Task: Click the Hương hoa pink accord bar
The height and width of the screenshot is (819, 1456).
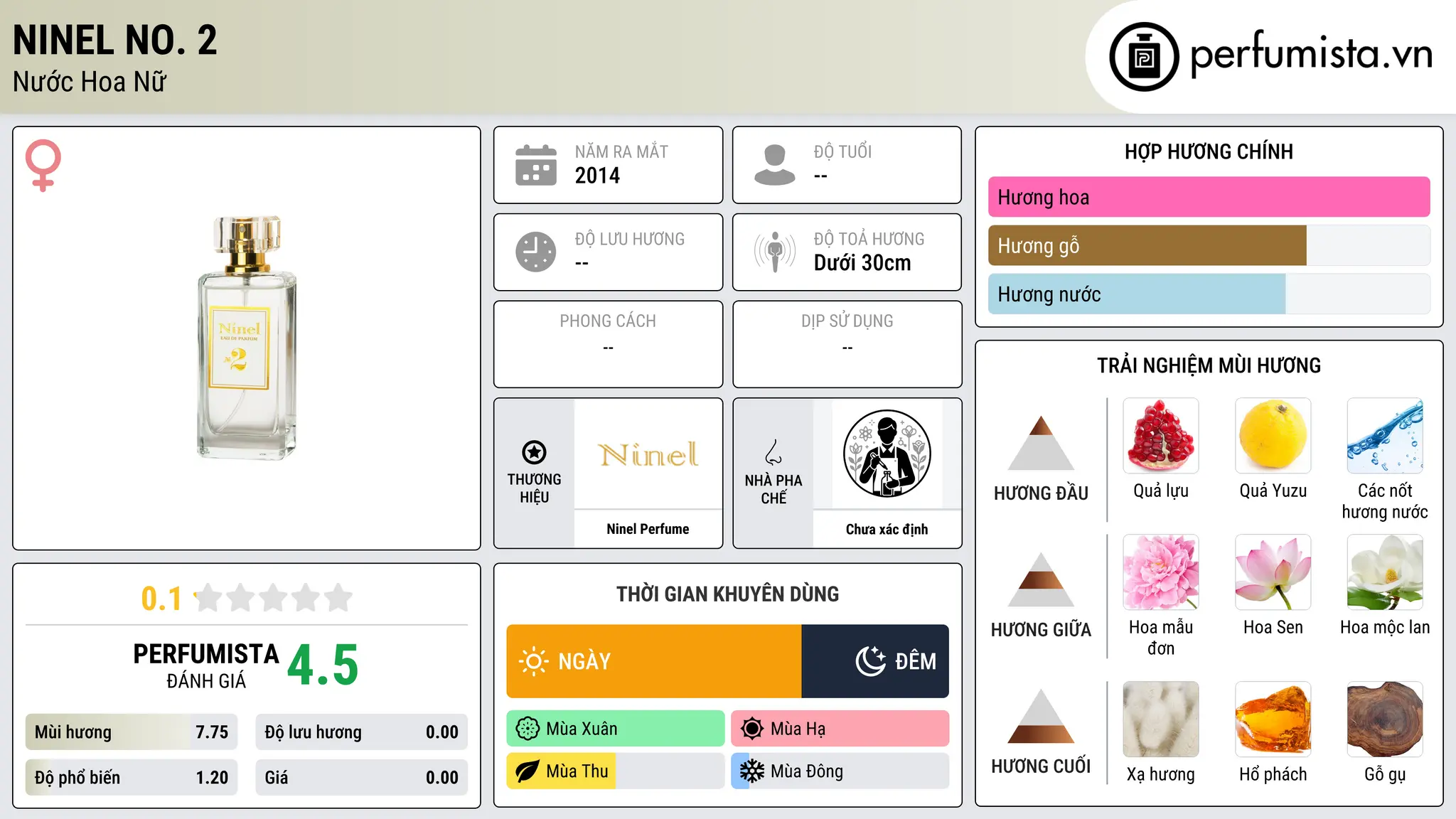Action: coord(1209,197)
